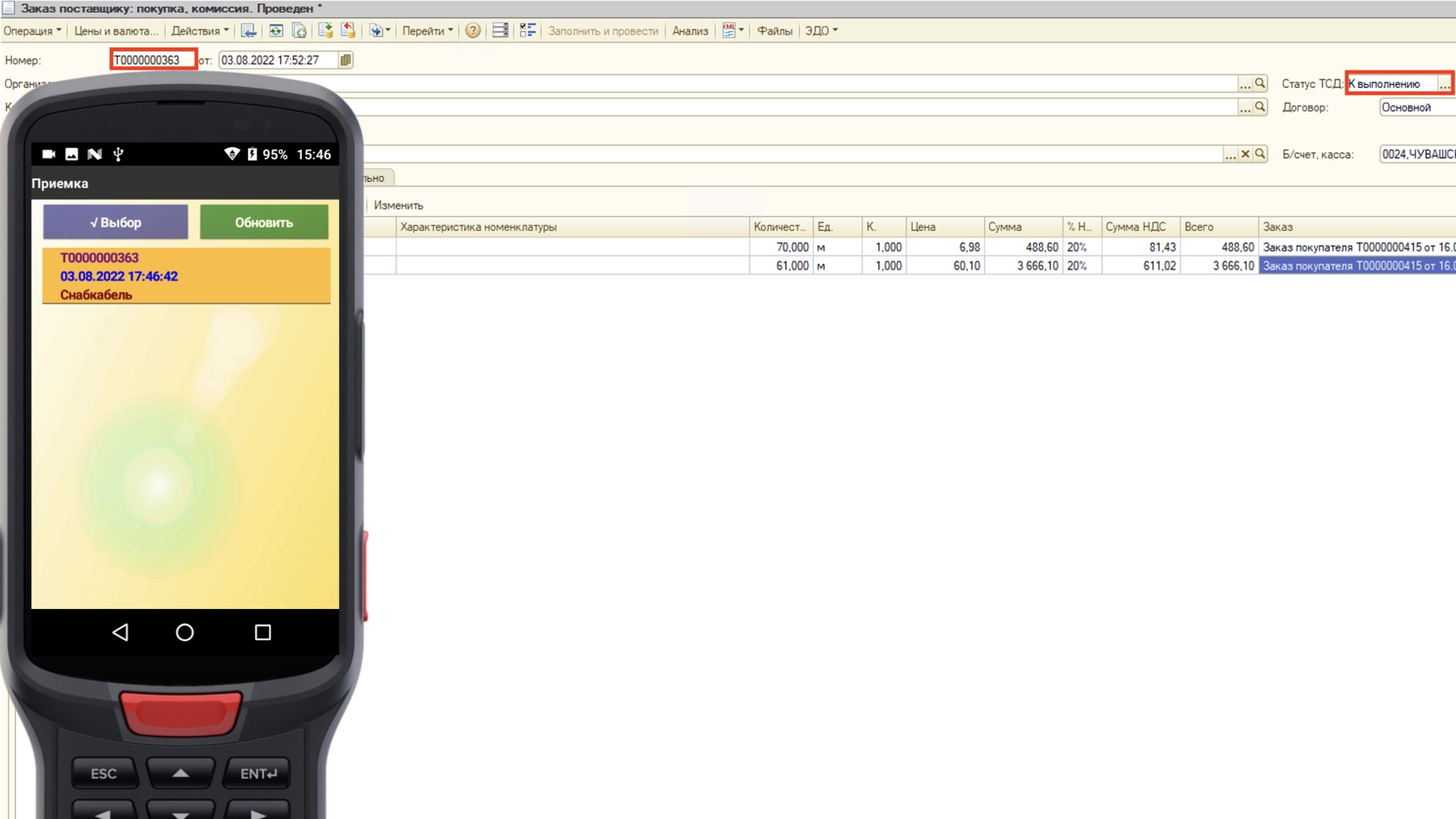The width and height of the screenshot is (1456, 819).
Task: Tap the Выбор button on the scanner
Action: pyautogui.click(x=115, y=222)
